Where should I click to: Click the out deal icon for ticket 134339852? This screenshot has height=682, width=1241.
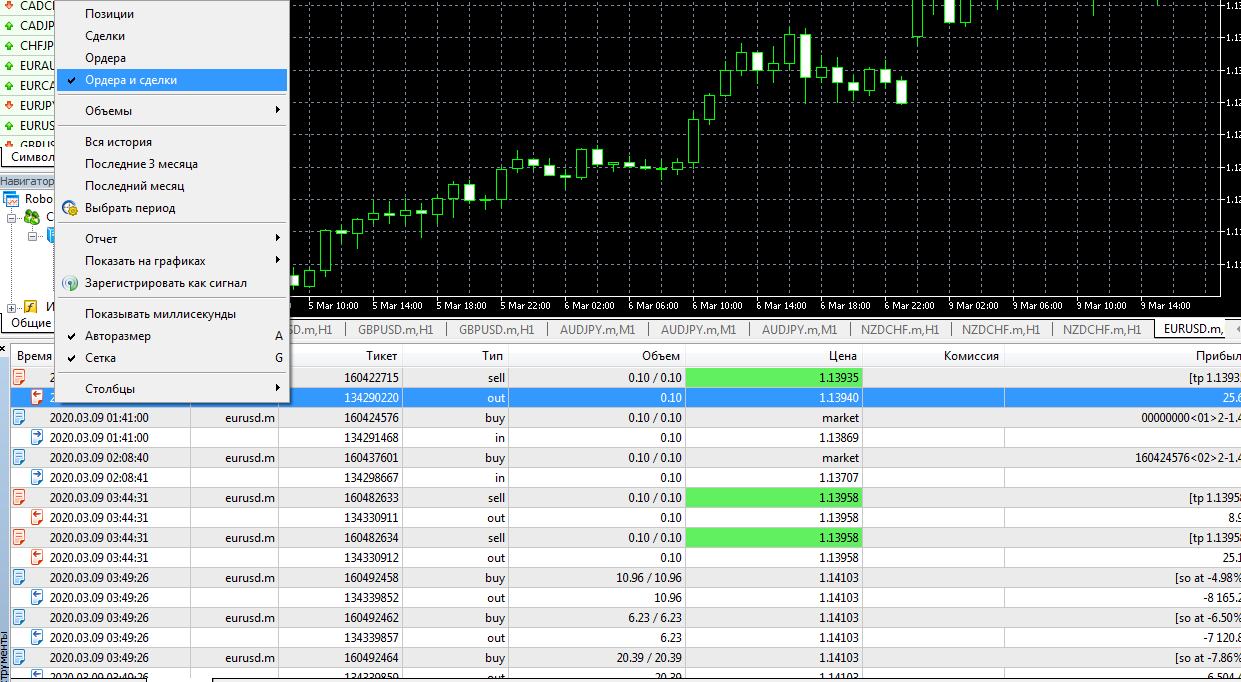[37, 597]
